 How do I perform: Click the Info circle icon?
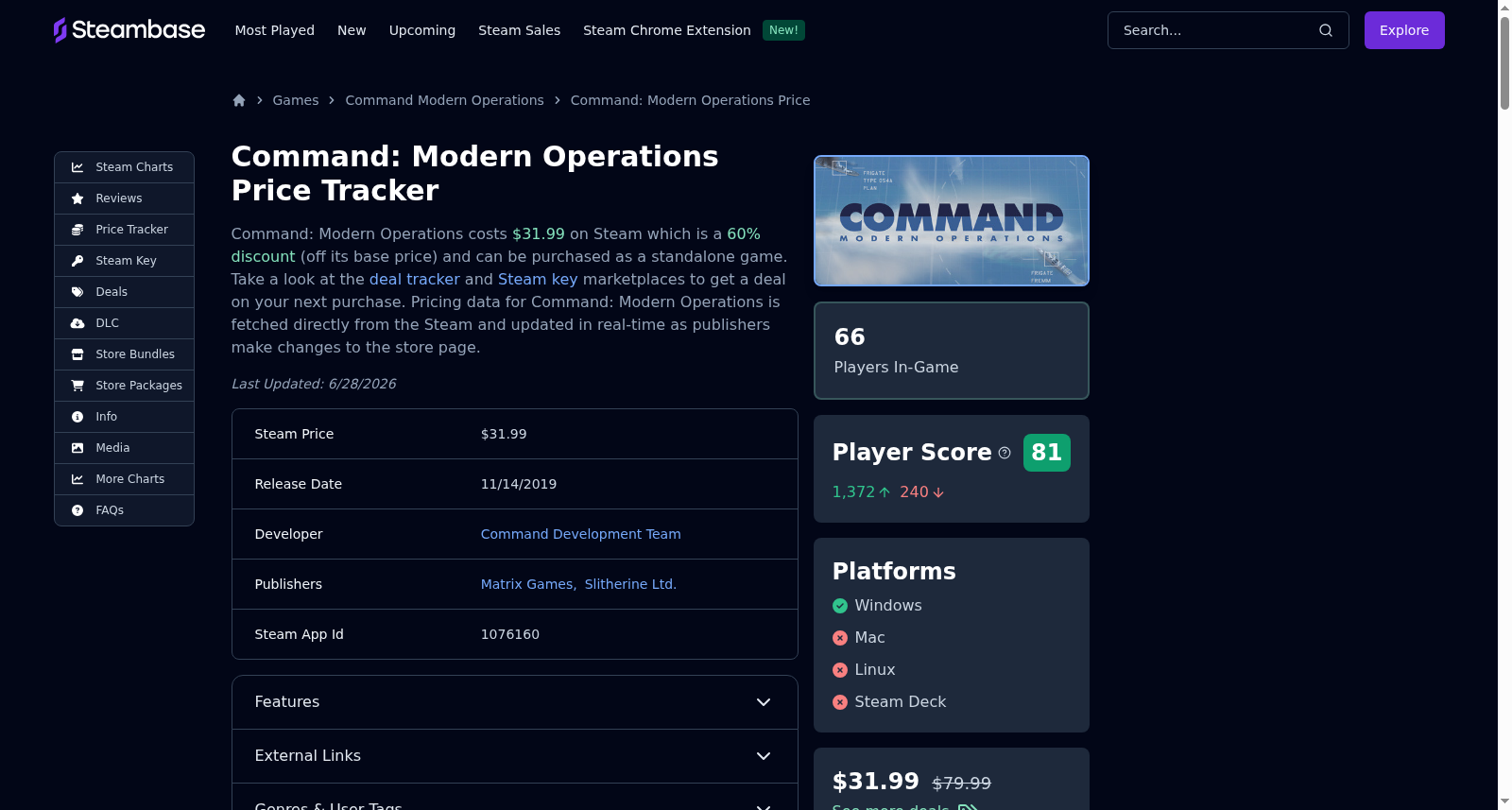tap(77, 417)
